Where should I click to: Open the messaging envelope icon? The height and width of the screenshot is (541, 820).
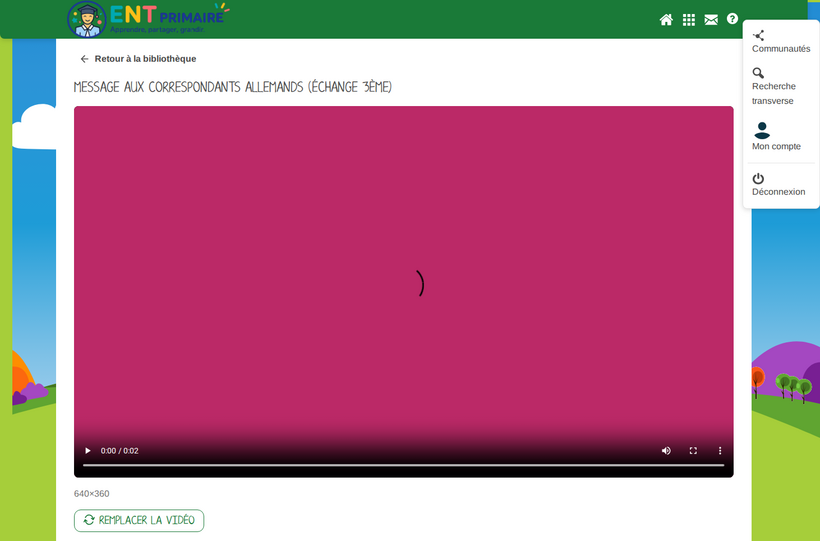tap(711, 20)
